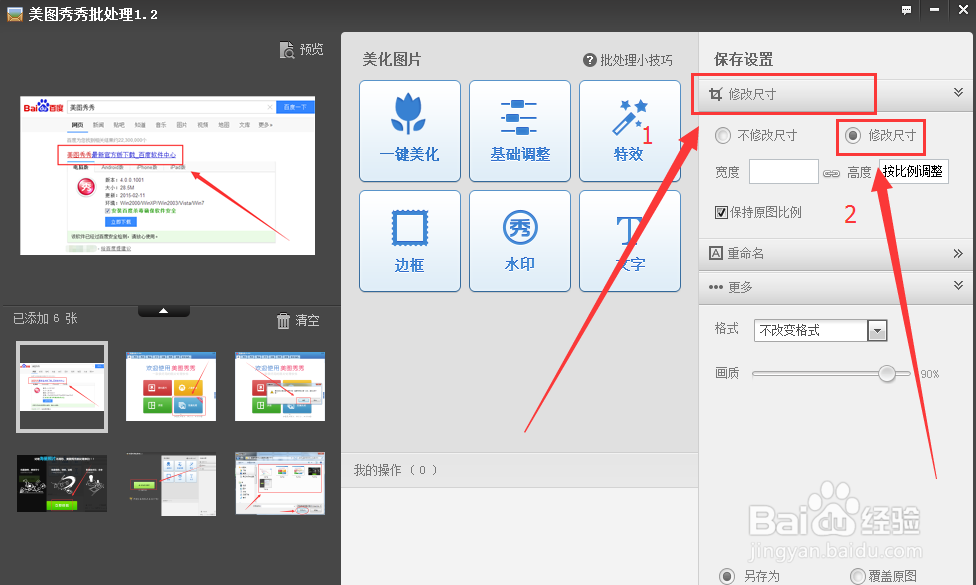Open the 文字 text tool
Screen dimensions: 976x585
629,241
